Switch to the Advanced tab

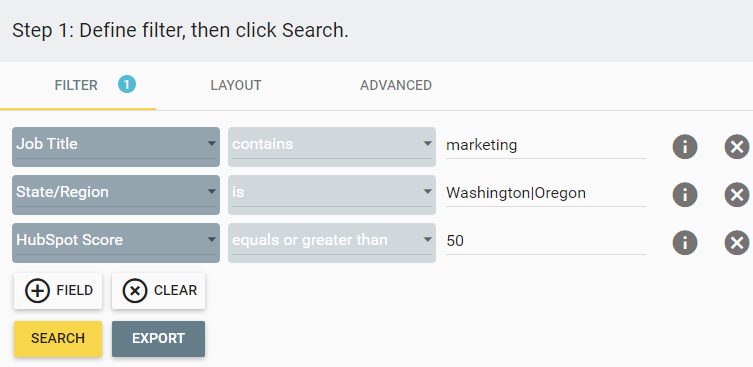[396, 86]
